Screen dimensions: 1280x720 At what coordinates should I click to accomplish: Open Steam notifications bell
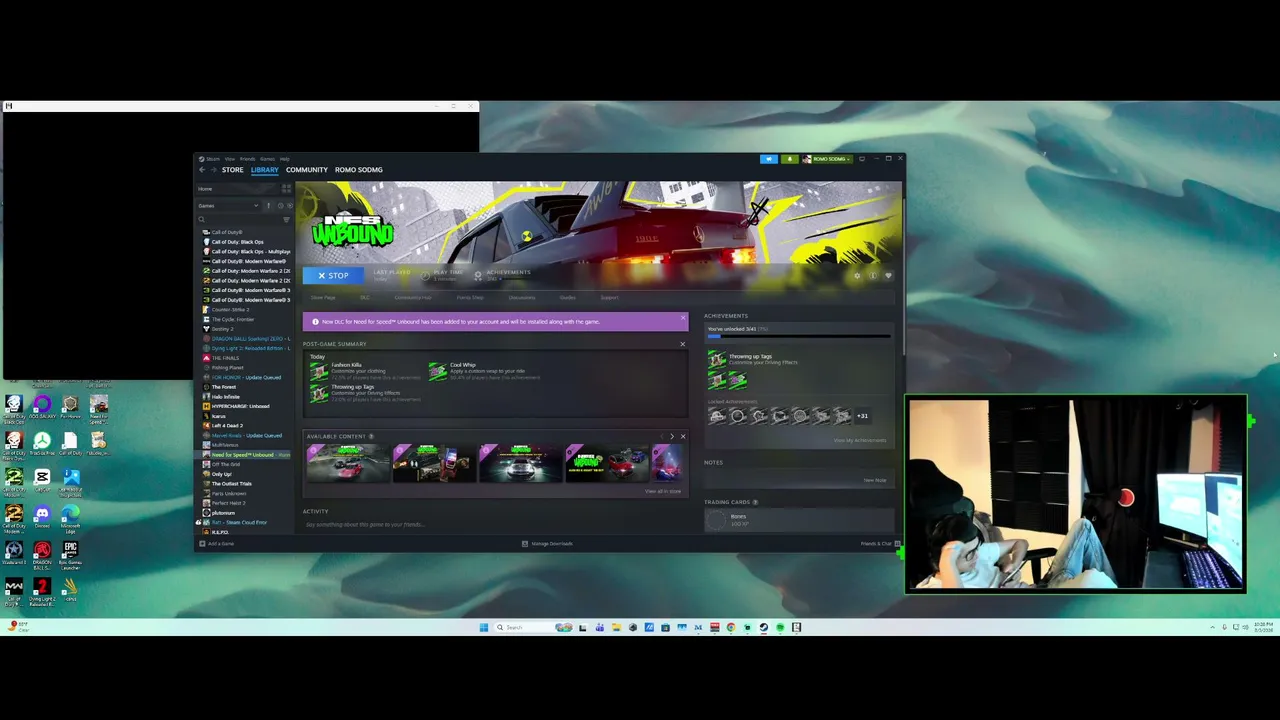coord(789,159)
